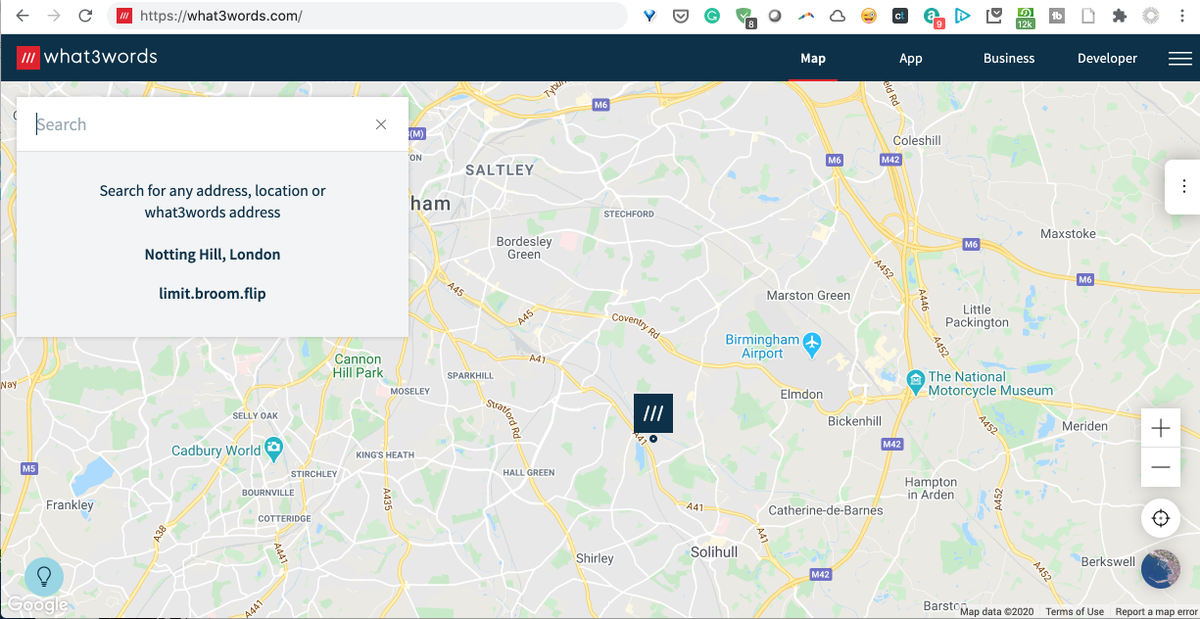Screen dimensions: 1200x619
Task: Click the what3words logo
Action: pyautogui.click(x=87, y=57)
